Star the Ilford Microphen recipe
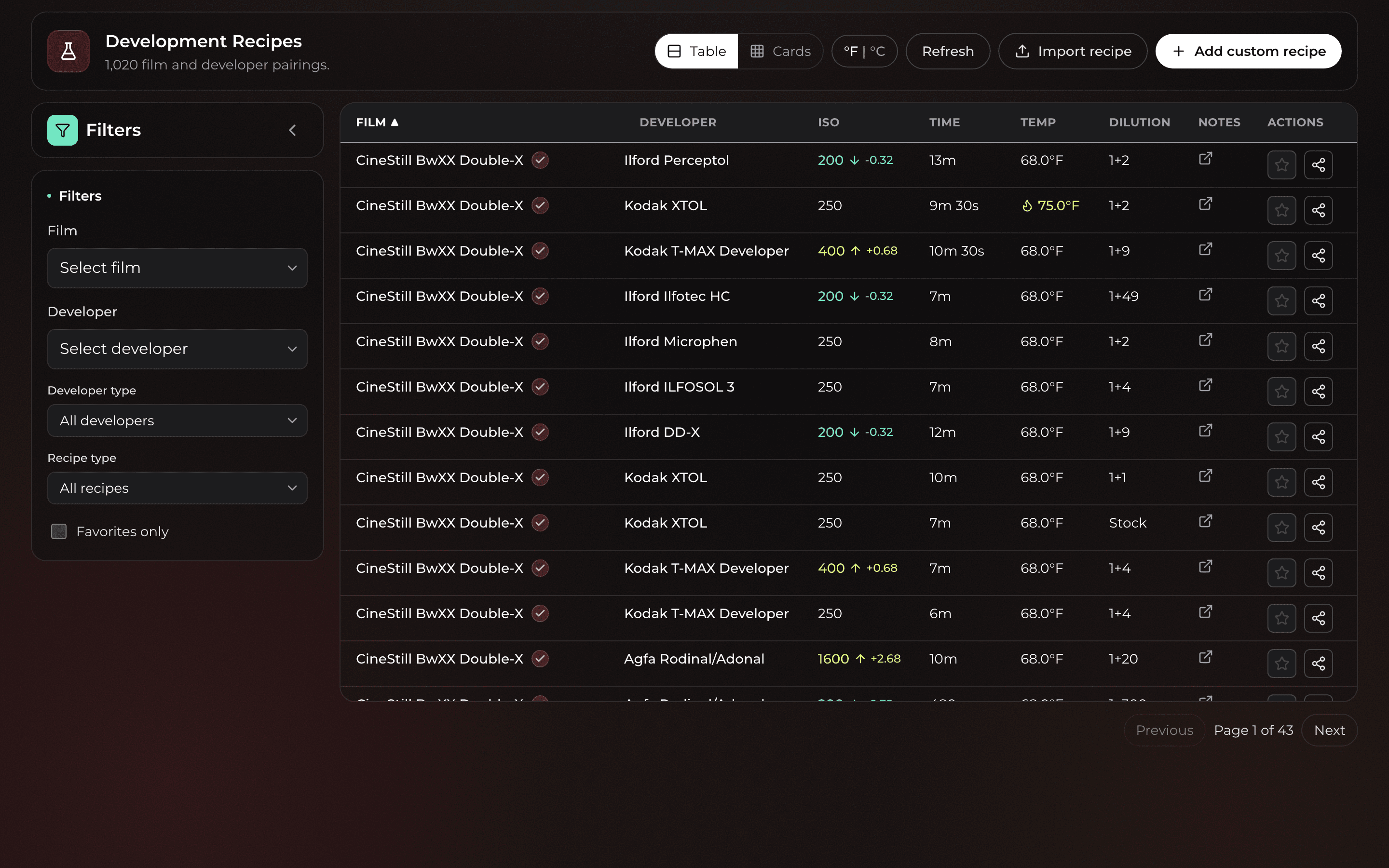 1281,347
